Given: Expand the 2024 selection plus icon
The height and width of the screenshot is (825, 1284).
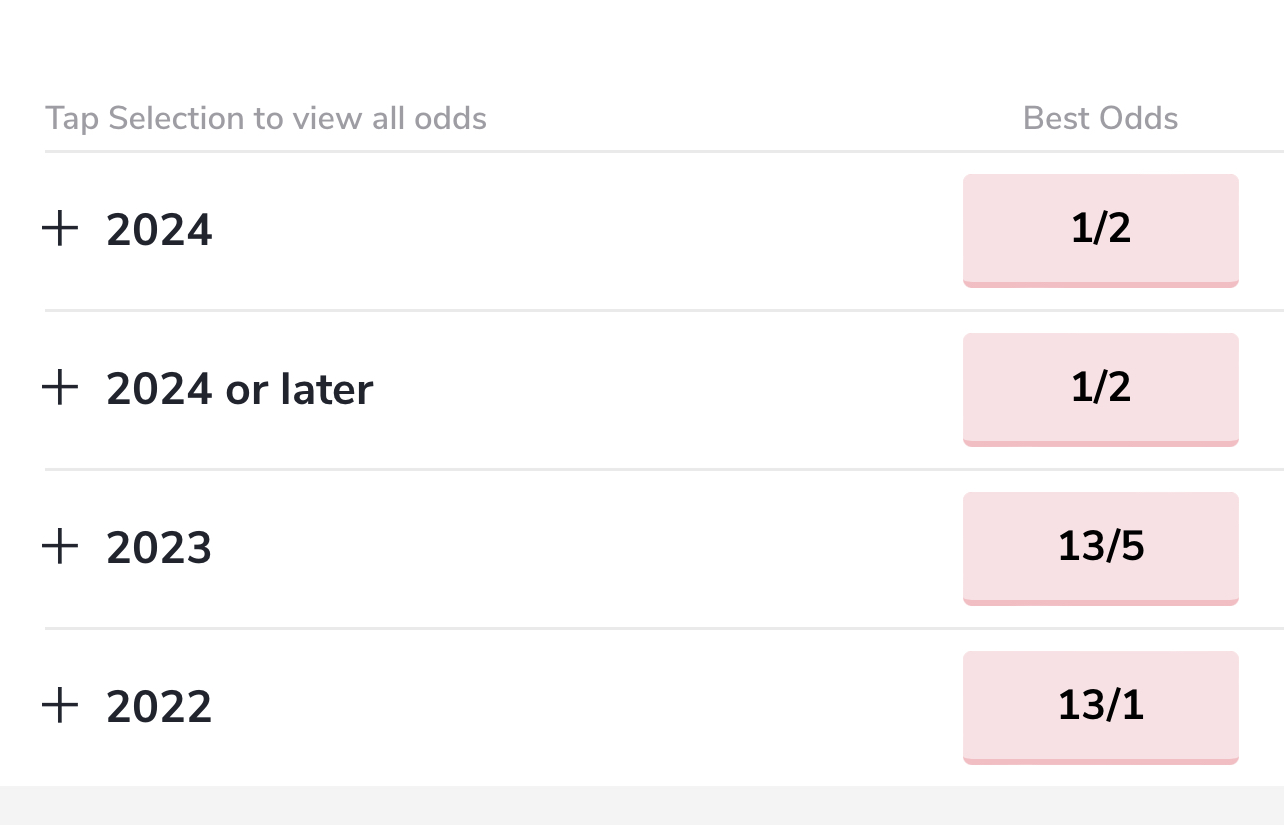Looking at the screenshot, I should 60,229.
